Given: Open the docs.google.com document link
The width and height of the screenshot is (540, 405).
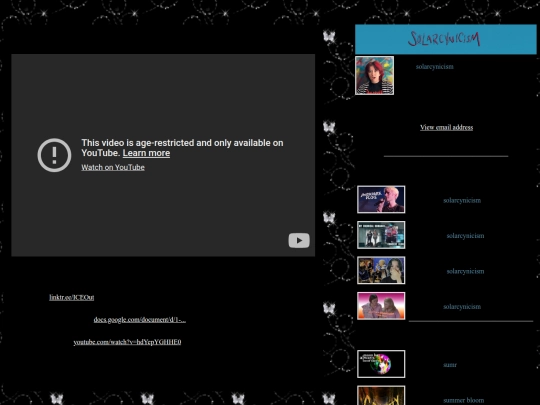Looking at the screenshot, I should [x=139, y=320].
